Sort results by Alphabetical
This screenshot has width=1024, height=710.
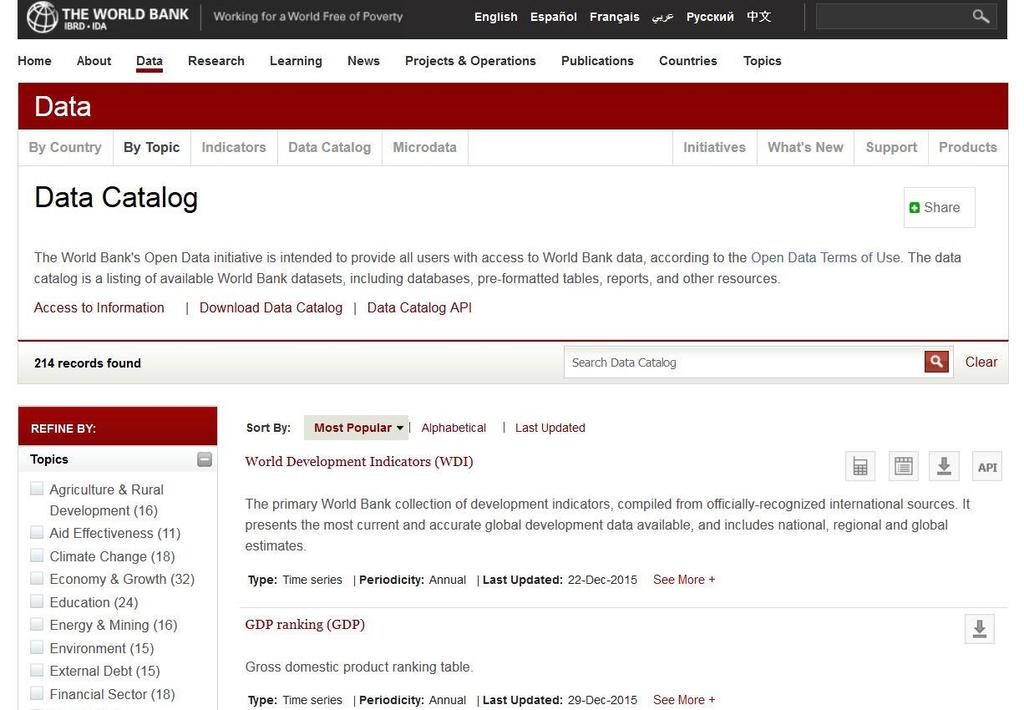coord(454,428)
